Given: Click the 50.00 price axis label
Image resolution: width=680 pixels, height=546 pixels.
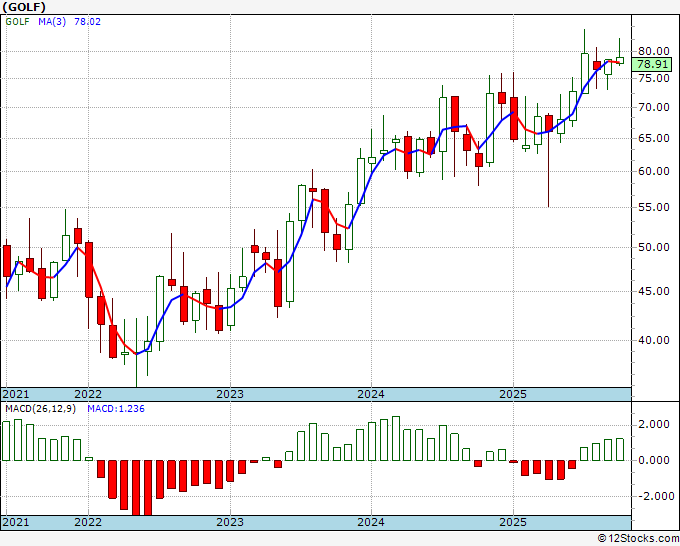Looking at the screenshot, I should [x=654, y=247].
